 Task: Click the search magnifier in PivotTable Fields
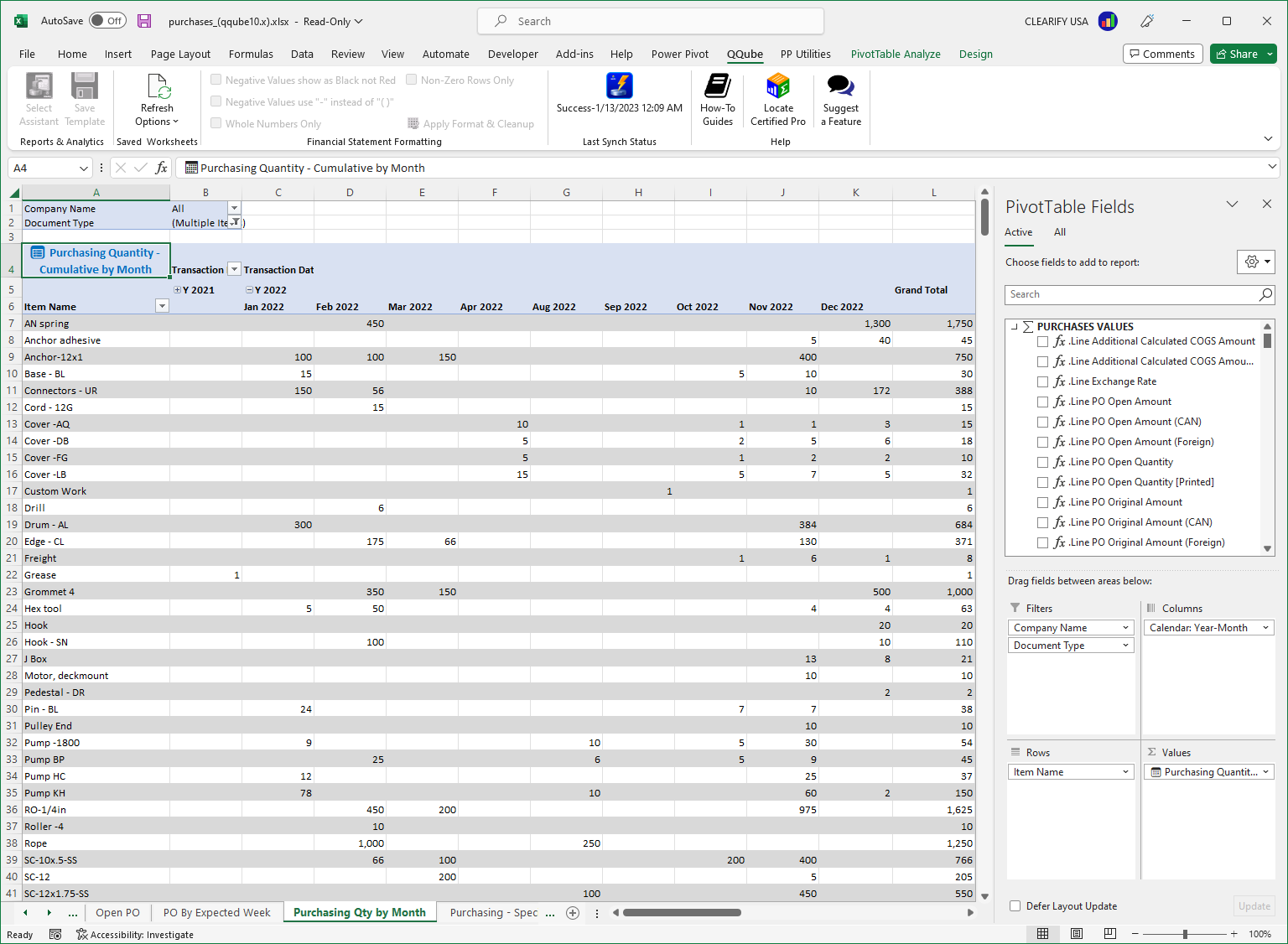pyautogui.click(x=1265, y=294)
